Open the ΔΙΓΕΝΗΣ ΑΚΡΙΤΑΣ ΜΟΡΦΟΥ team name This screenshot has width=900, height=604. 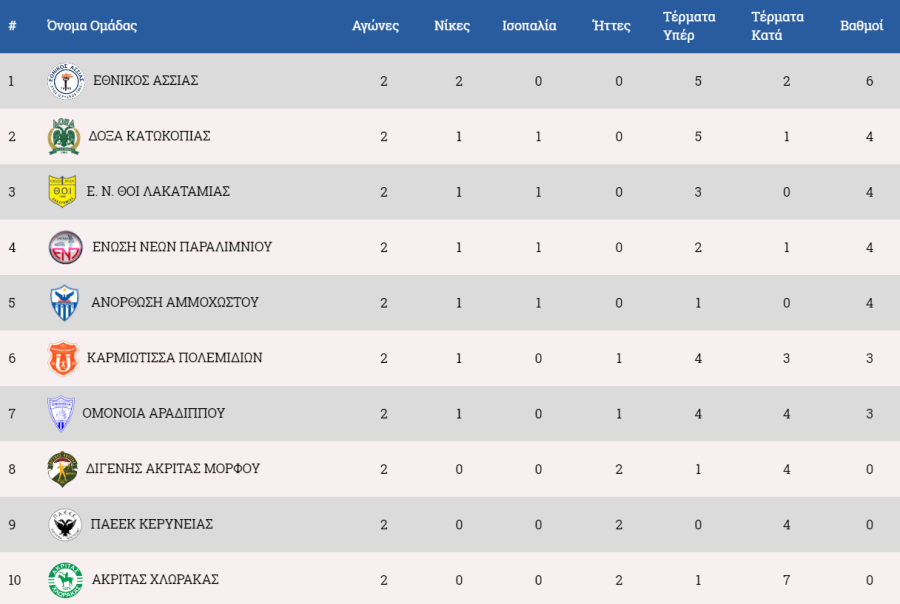[173, 469]
